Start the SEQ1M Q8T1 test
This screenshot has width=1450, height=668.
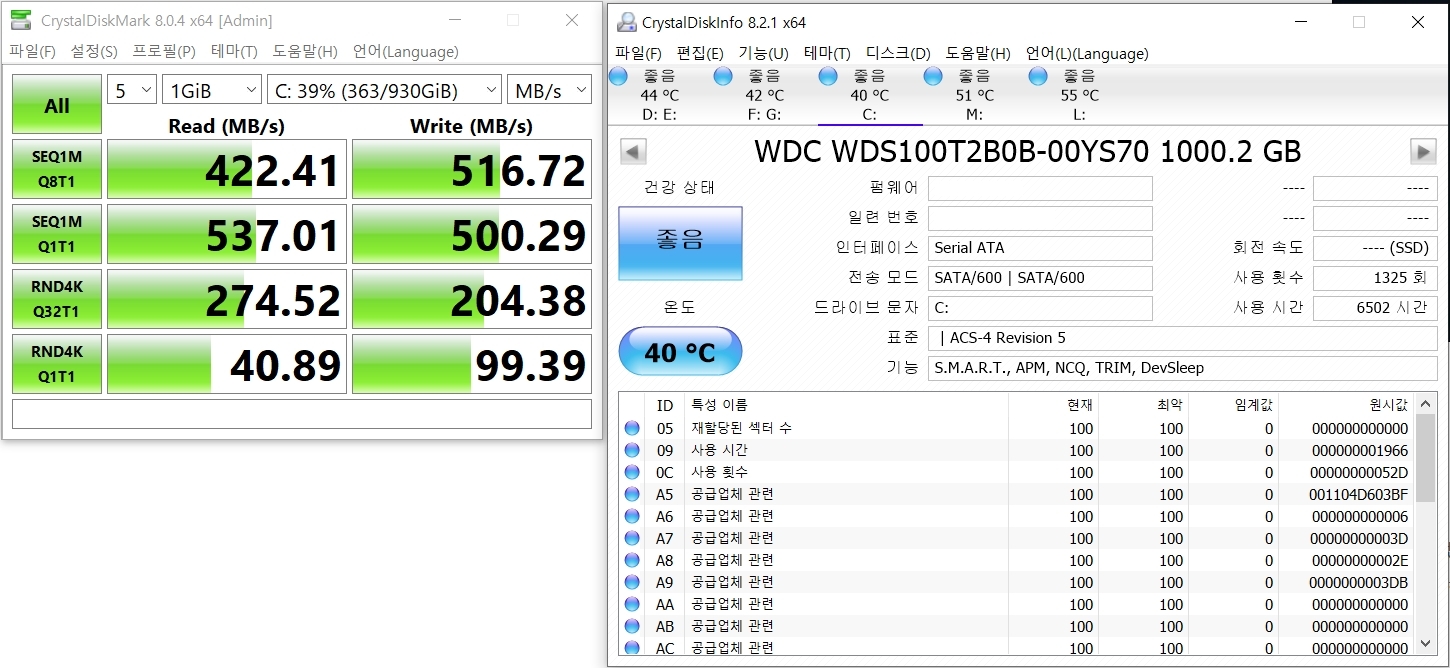tap(57, 169)
